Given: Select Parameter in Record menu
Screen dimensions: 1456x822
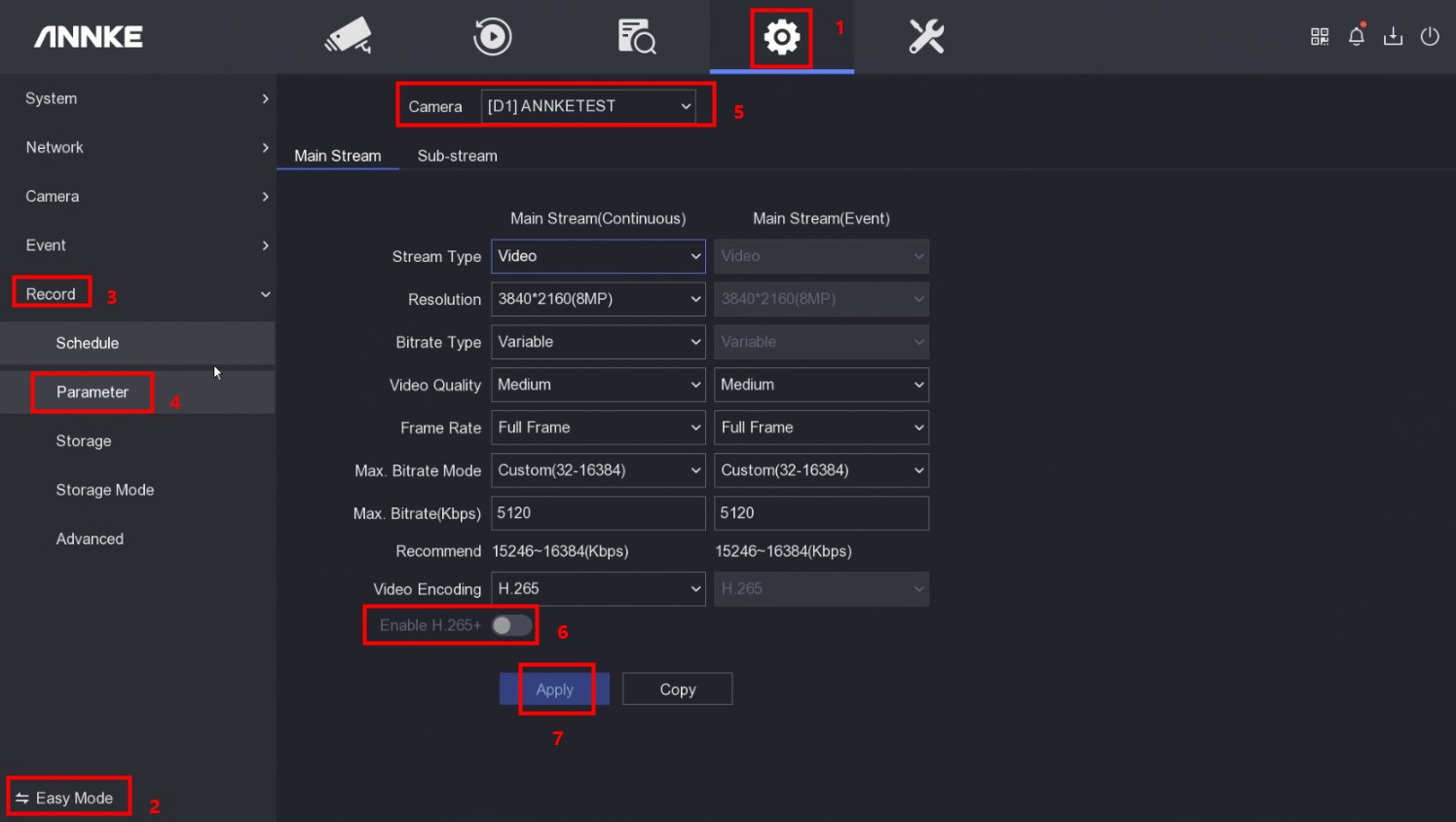Looking at the screenshot, I should 137,392.
